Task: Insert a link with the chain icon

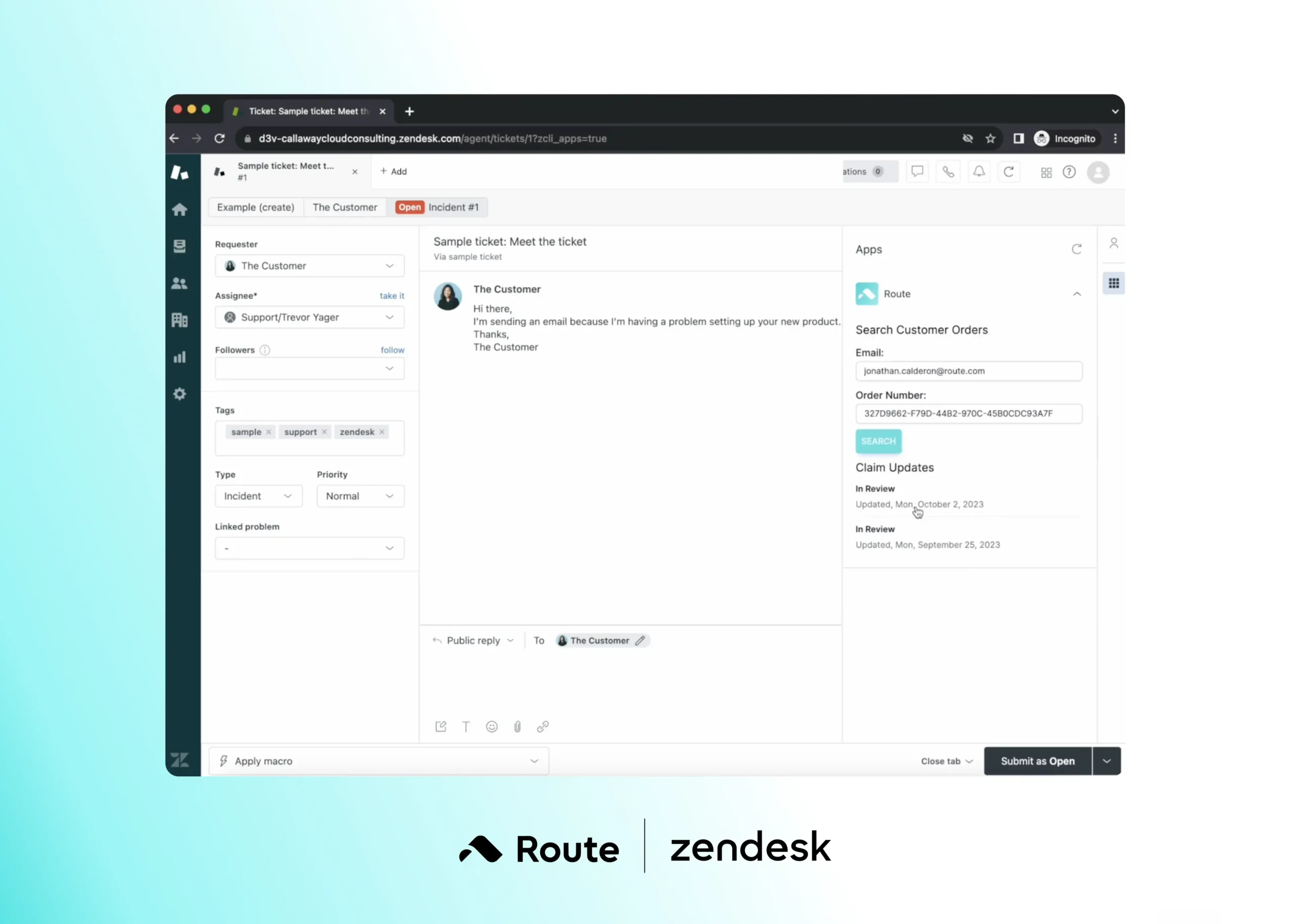Action: pos(543,727)
